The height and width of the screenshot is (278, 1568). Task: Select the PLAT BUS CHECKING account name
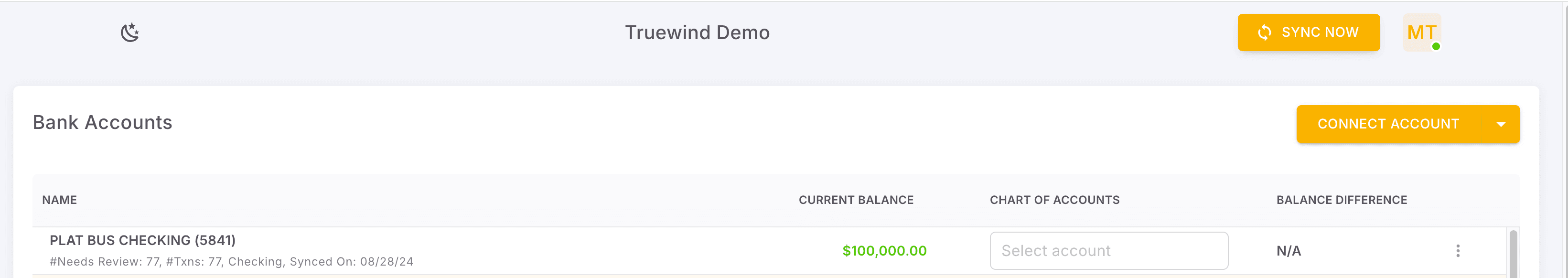coord(143,240)
